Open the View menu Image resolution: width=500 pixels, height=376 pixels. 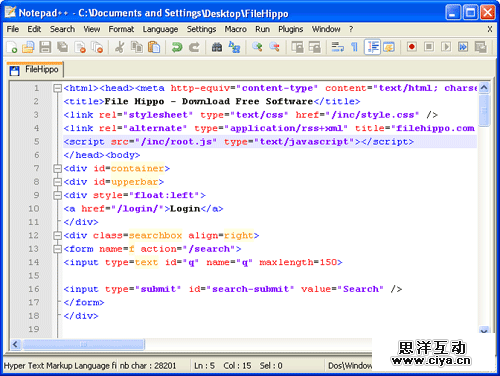click(x=91, y=29)
